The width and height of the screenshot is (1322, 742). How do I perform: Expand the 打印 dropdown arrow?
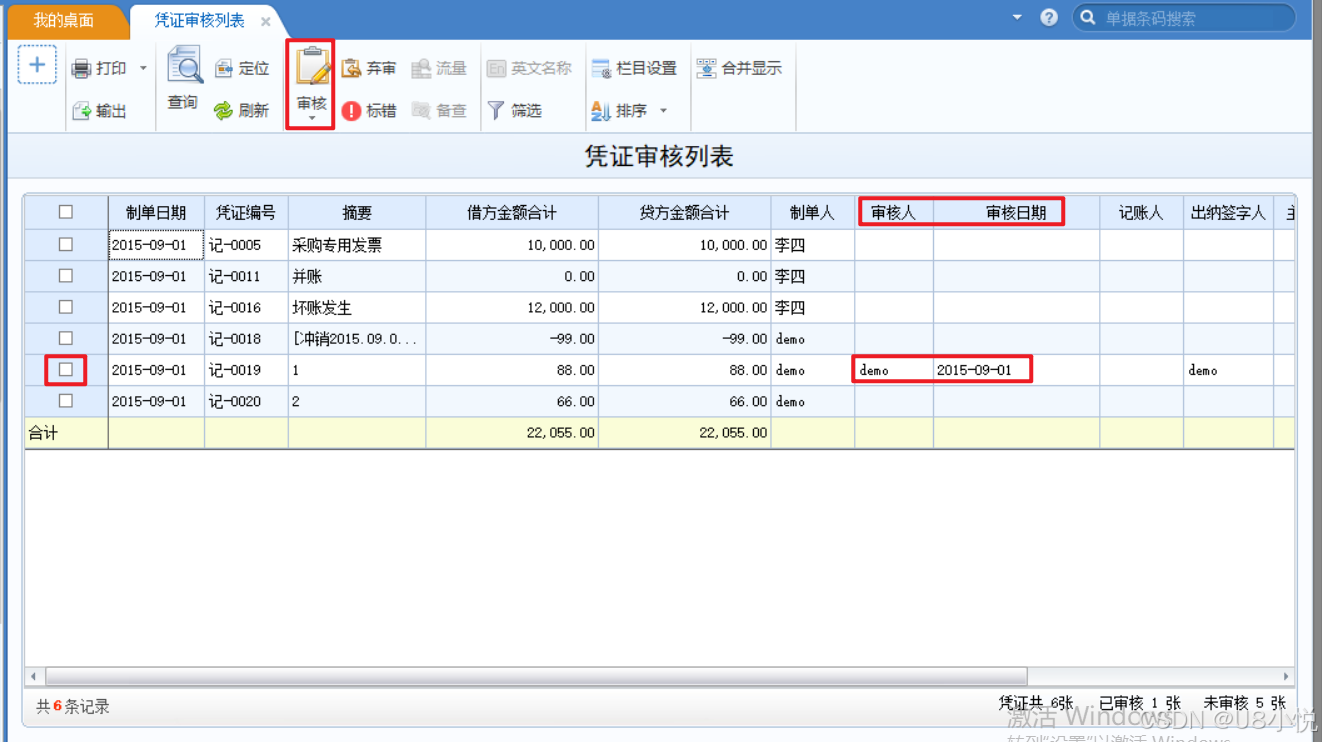(143, 69)
